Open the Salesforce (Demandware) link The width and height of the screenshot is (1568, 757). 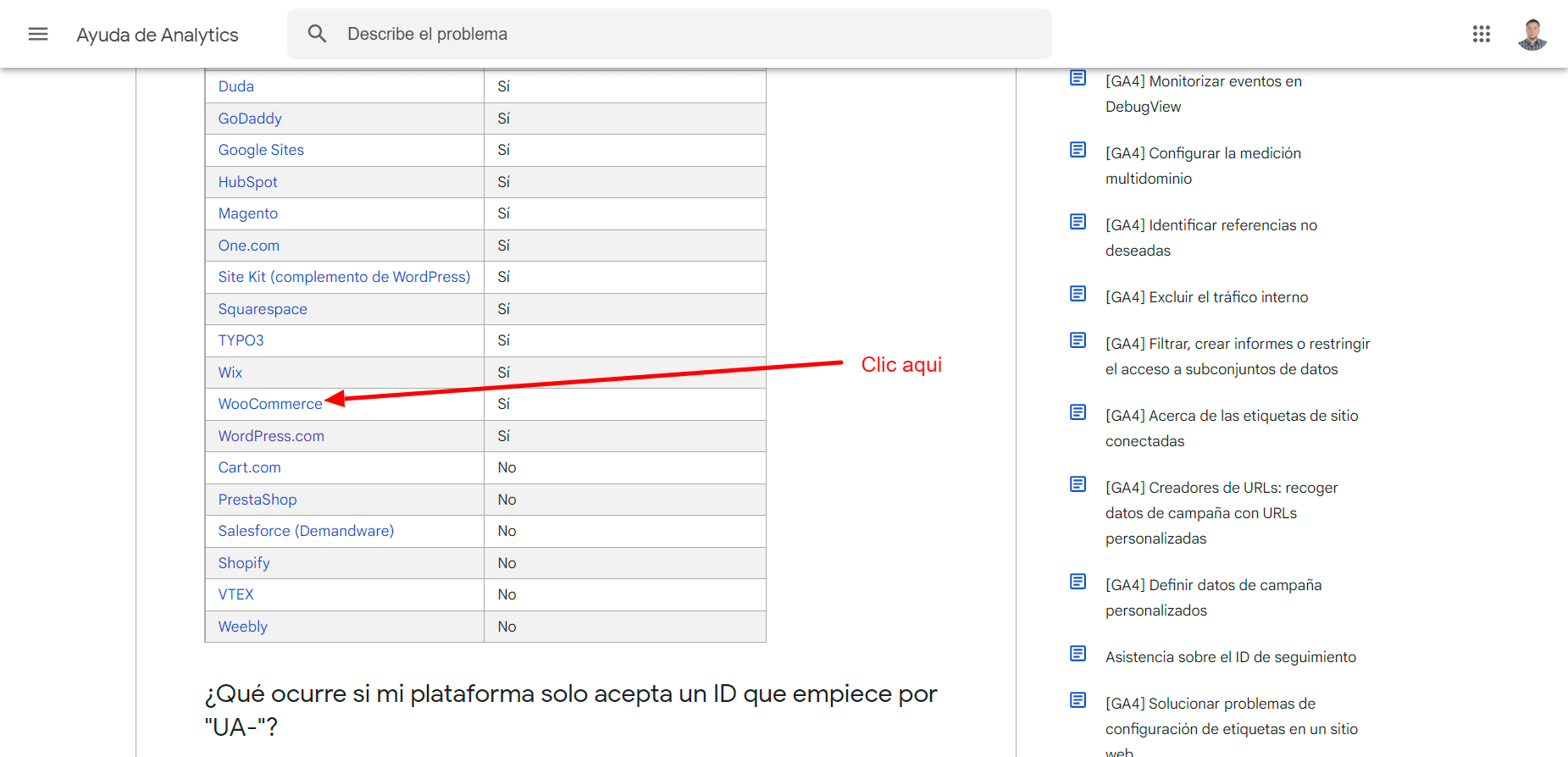(x=306, y=531)
